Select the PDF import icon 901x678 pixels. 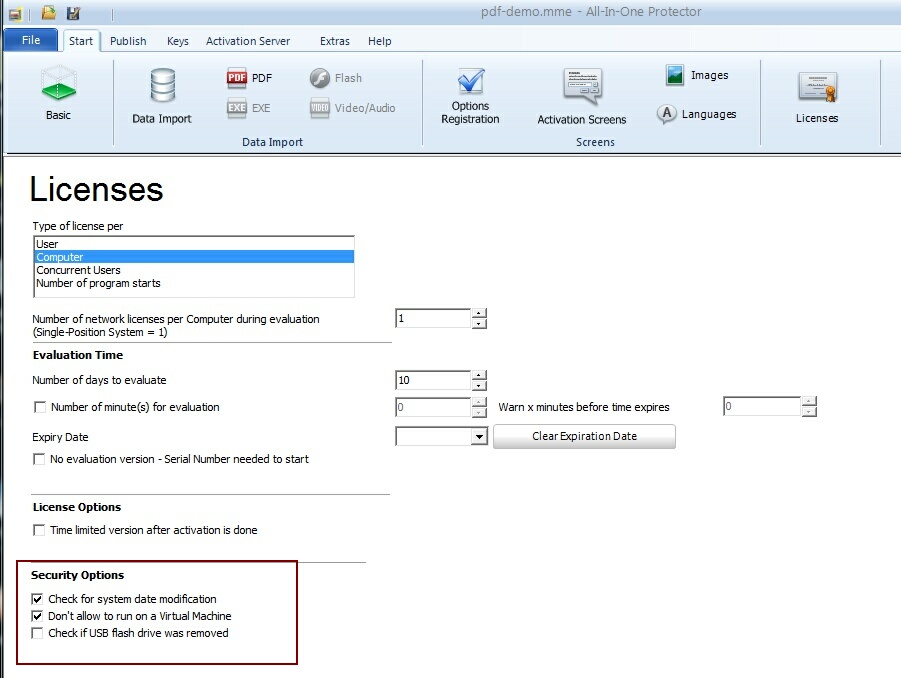[x=237, y=78]
